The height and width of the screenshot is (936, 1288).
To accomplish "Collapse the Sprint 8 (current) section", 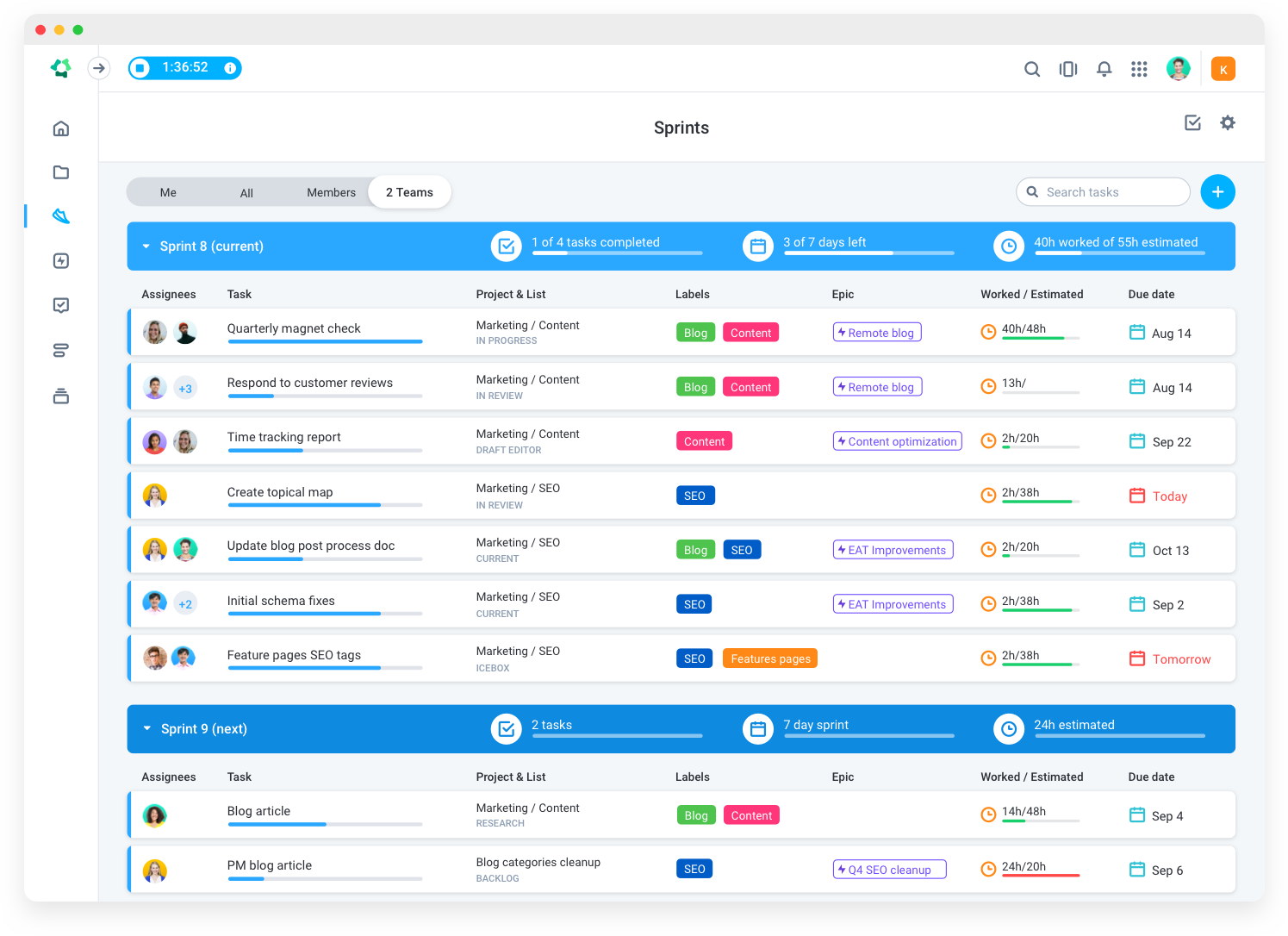I will click(x=146, y=246).
